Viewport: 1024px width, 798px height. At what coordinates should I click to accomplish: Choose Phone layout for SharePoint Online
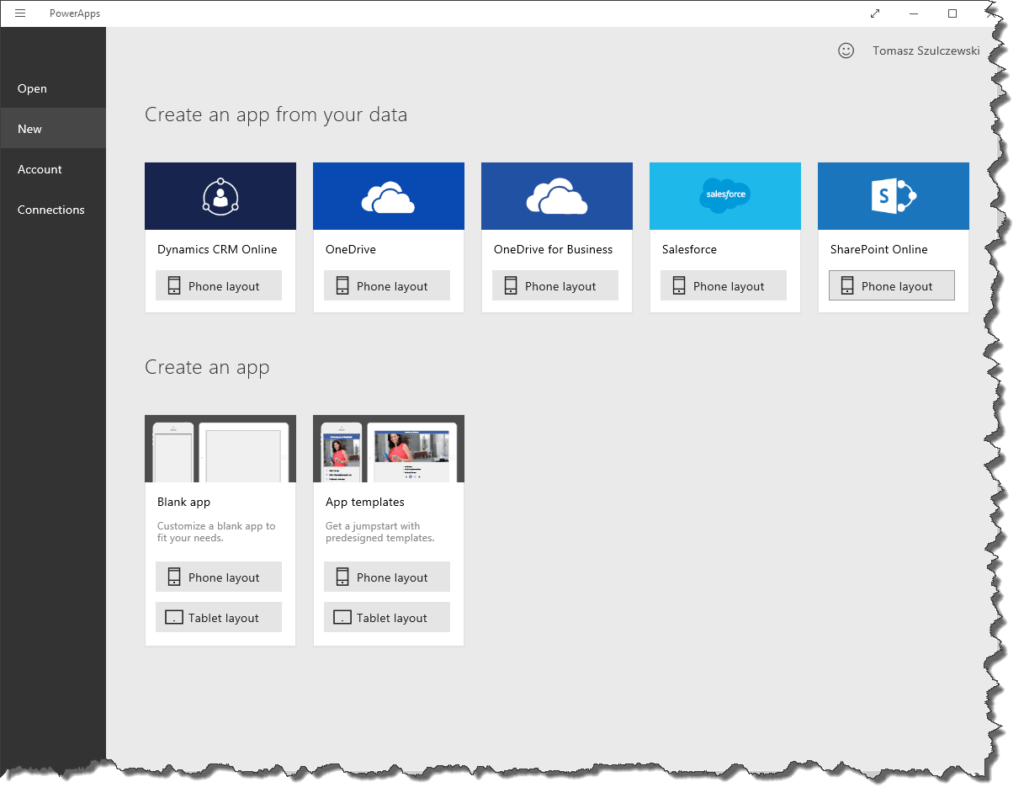(892, 286)
